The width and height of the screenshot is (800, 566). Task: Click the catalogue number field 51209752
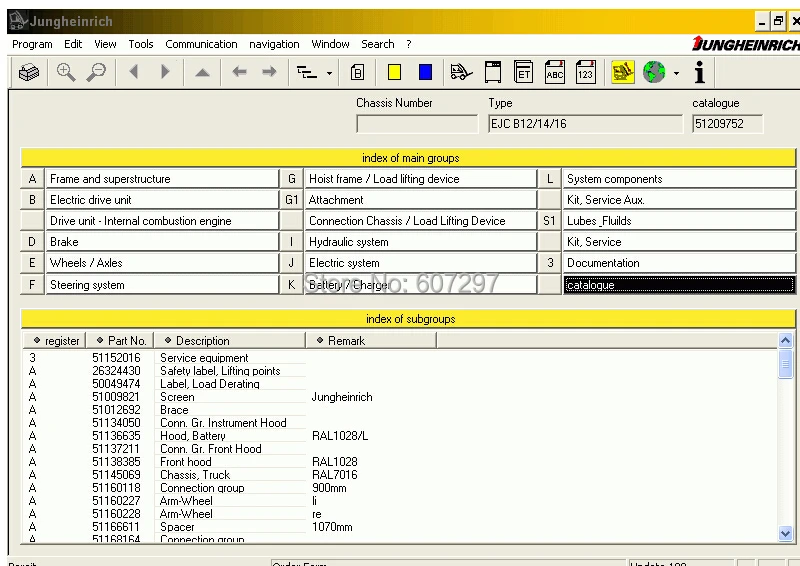pos(728,124)
